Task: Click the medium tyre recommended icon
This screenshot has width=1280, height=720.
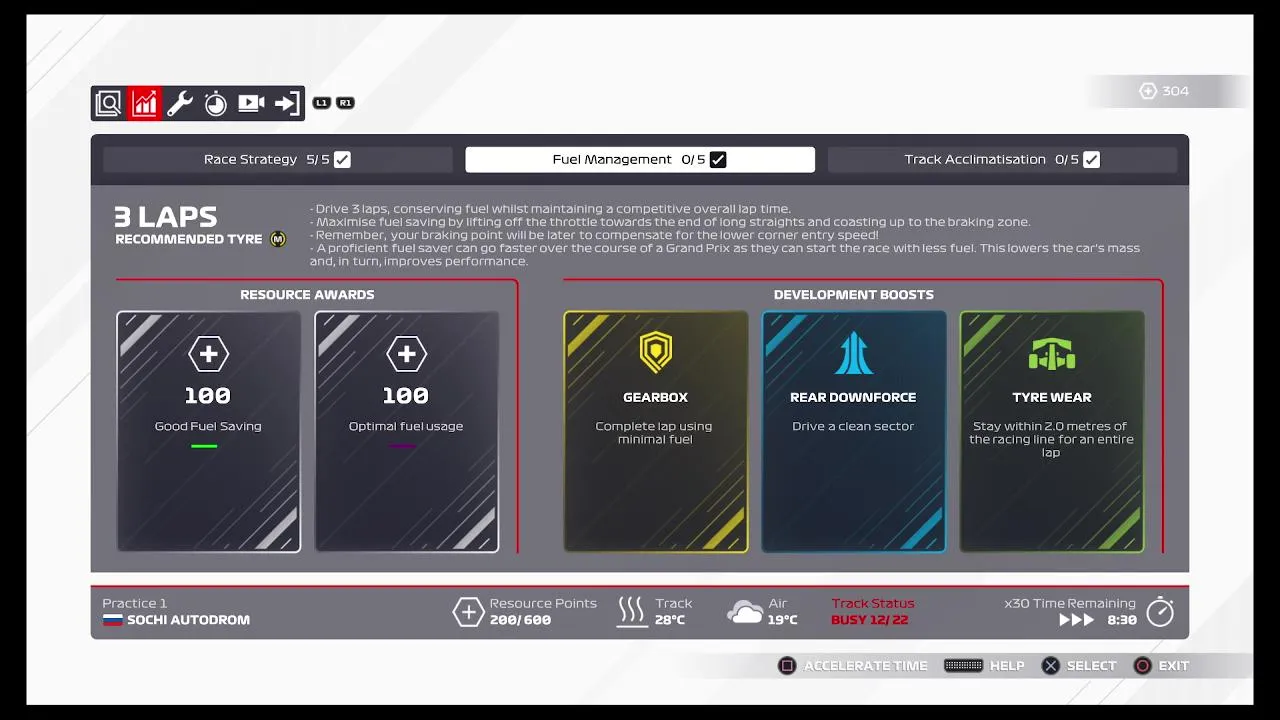Action: pyautogui.click(x=278, y=239)
